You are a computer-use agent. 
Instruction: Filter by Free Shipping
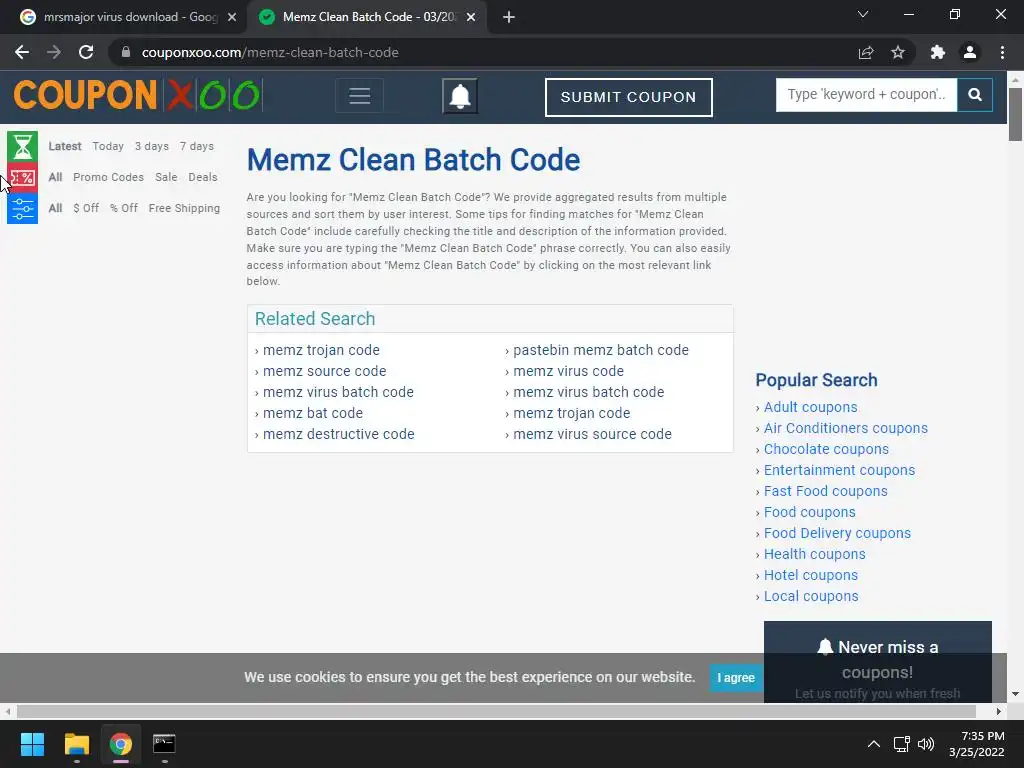(184, 208)
